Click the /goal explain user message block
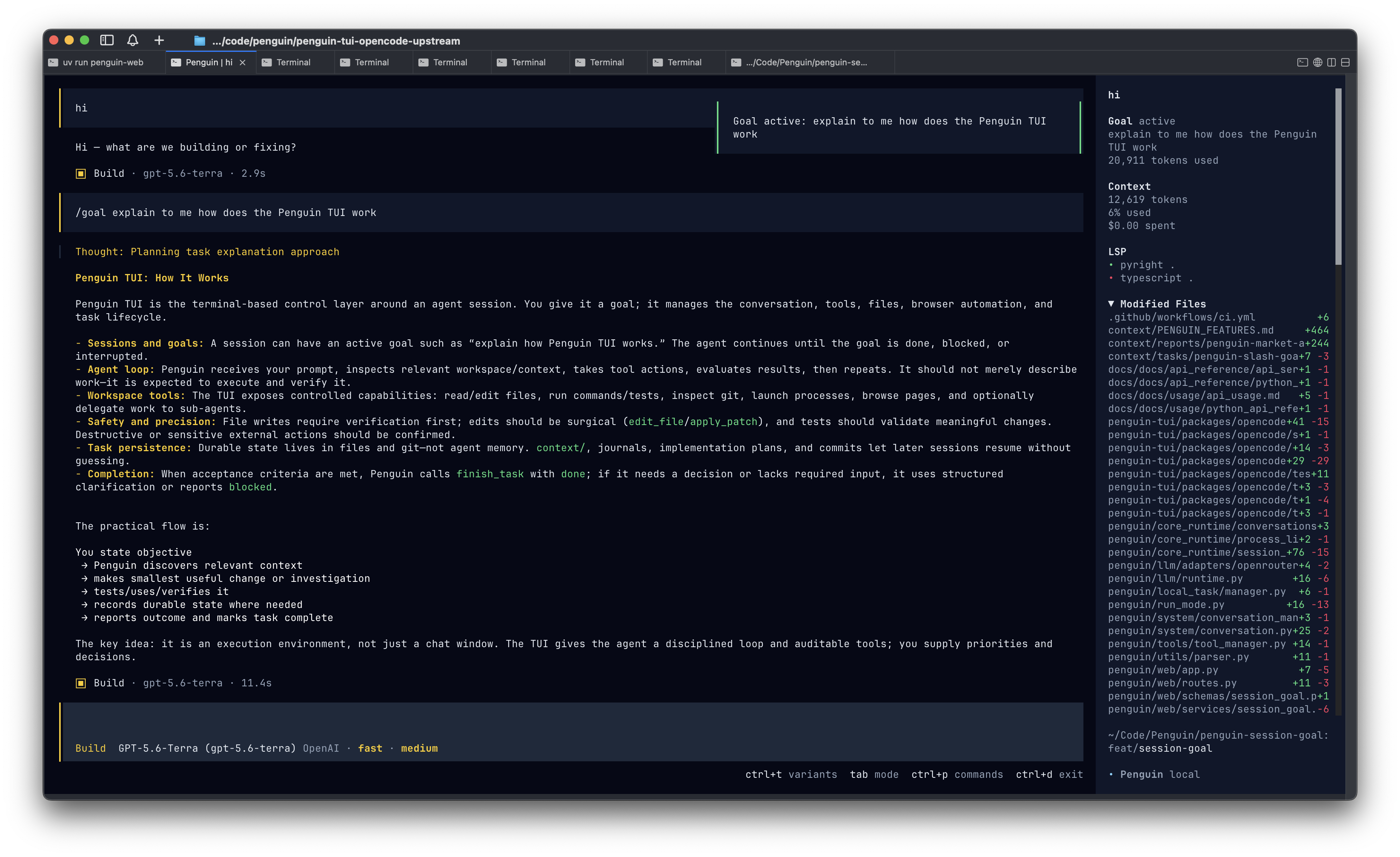 (572, 213)
